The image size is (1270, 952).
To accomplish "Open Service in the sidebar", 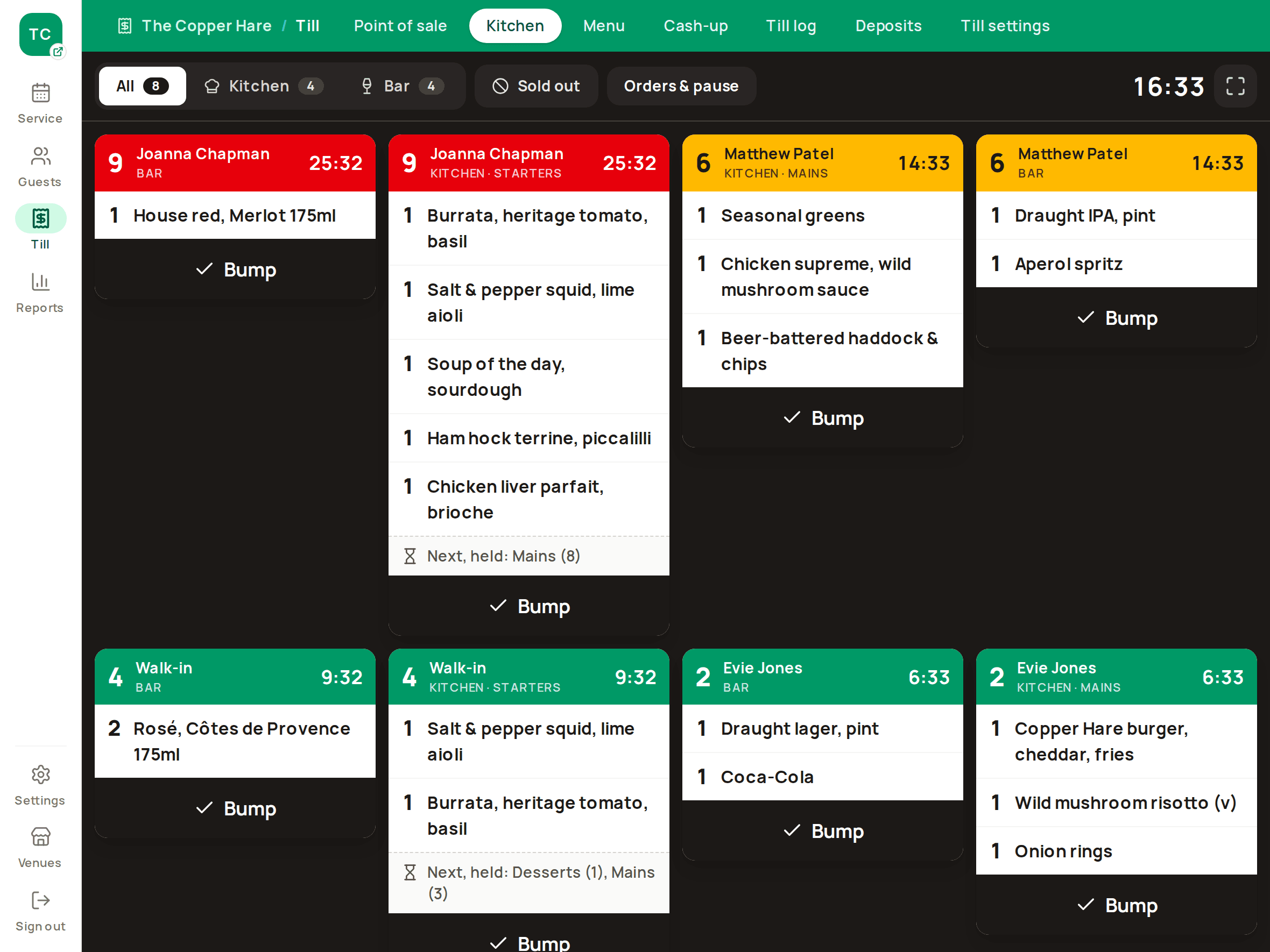I will click(40, 103).
